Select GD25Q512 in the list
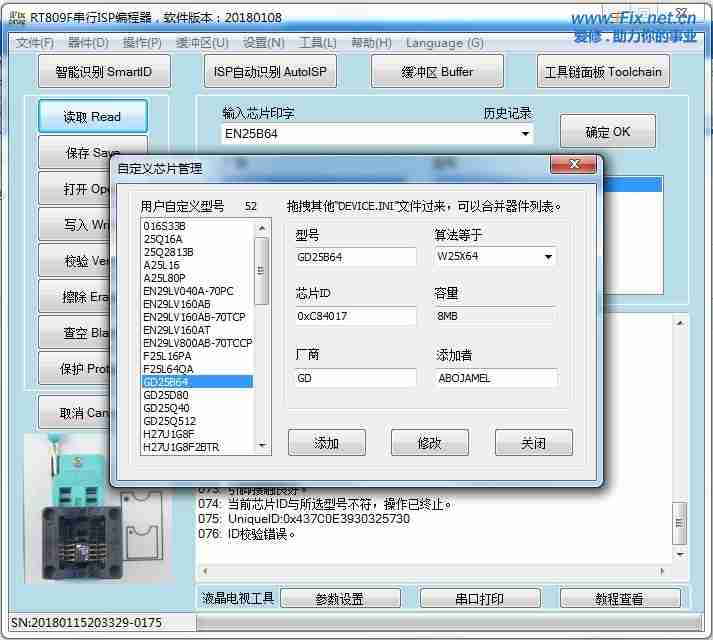713x640 pixels. pyautogui.click(x=198, y=421)
